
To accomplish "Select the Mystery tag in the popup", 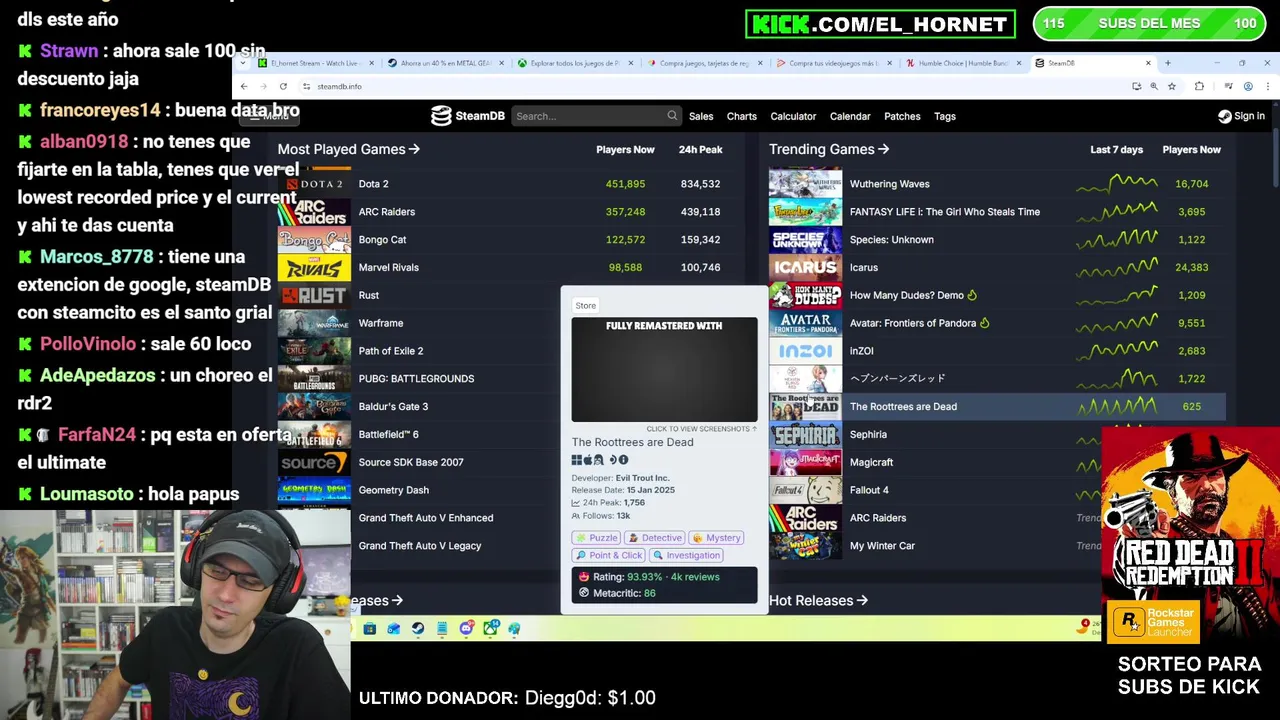I will point(716,538).
